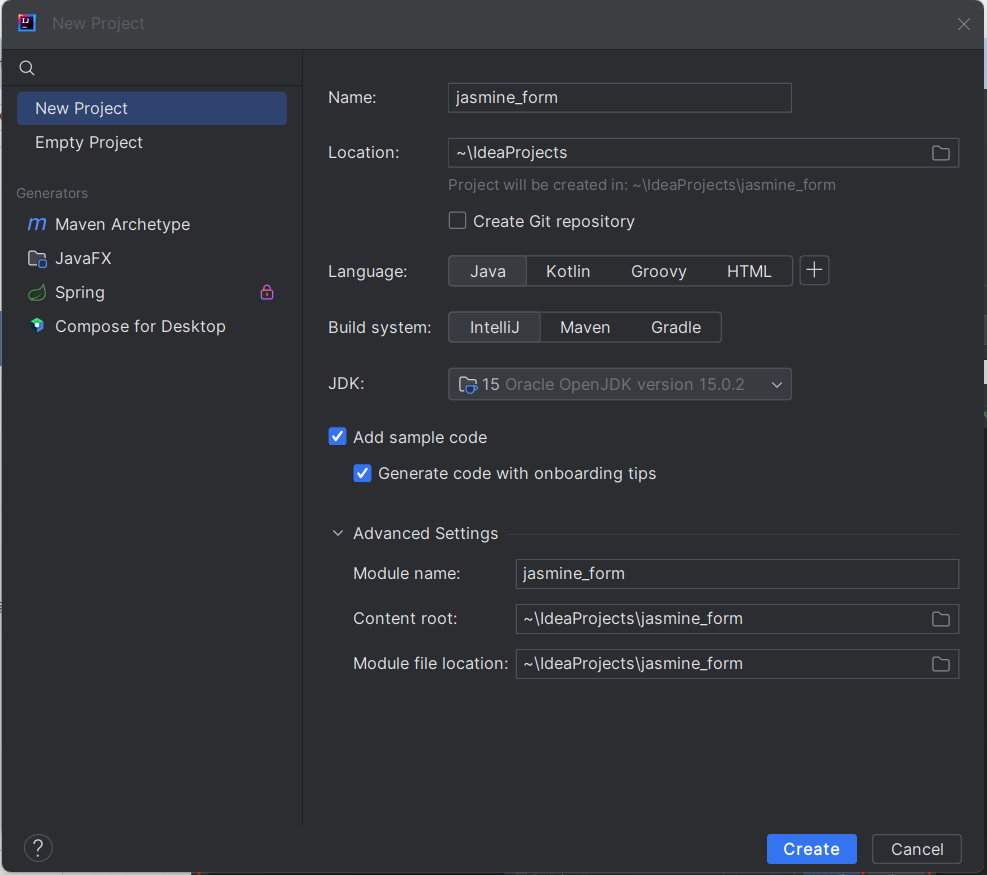Choose Spring generator
987x875 pixels.
(x=152, y=292)
